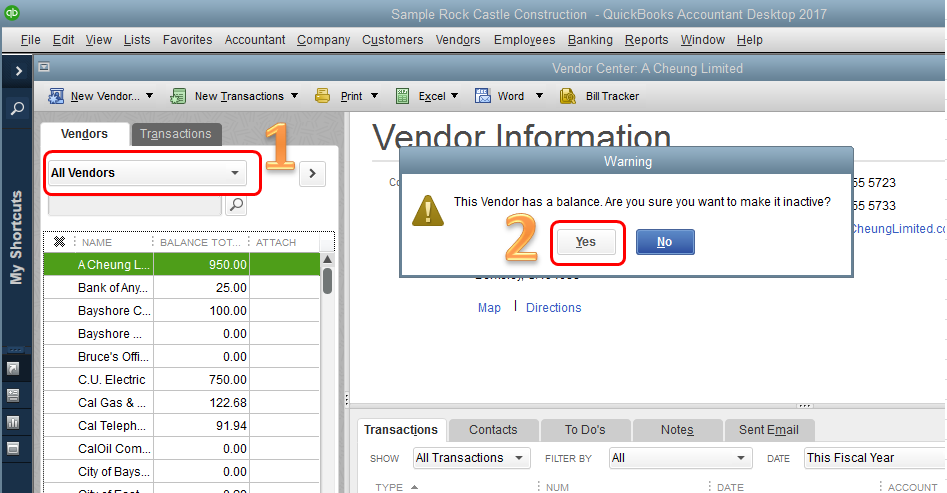Open the All Vendors filter dropdown
947x493 pixels.
147,173
